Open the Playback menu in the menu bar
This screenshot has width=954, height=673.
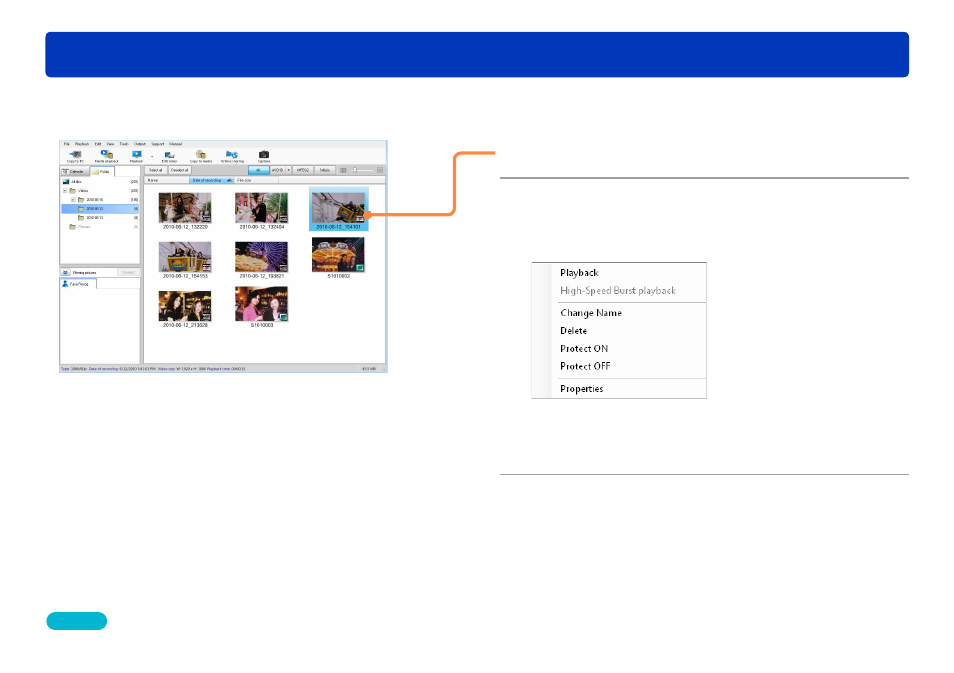[82, 144]
